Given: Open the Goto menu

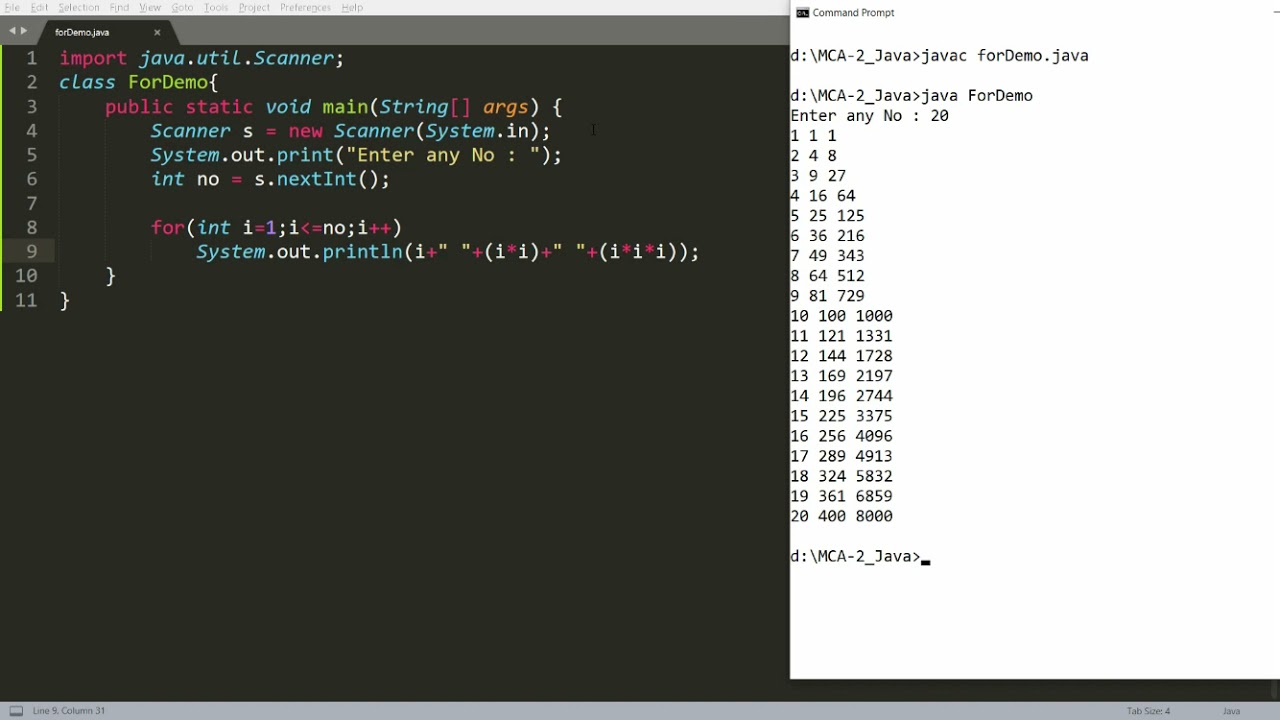Looking at the screenshot, I should point(182,7).
